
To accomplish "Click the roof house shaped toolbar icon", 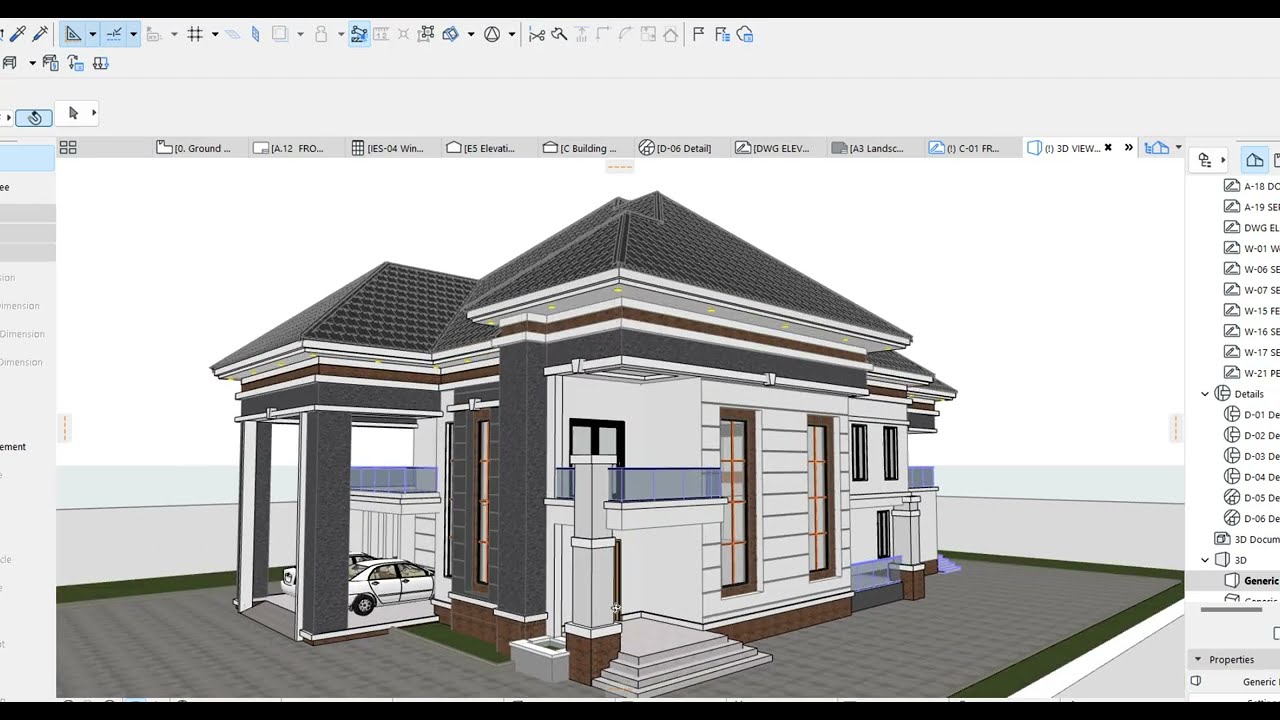I will click(670, 34).
